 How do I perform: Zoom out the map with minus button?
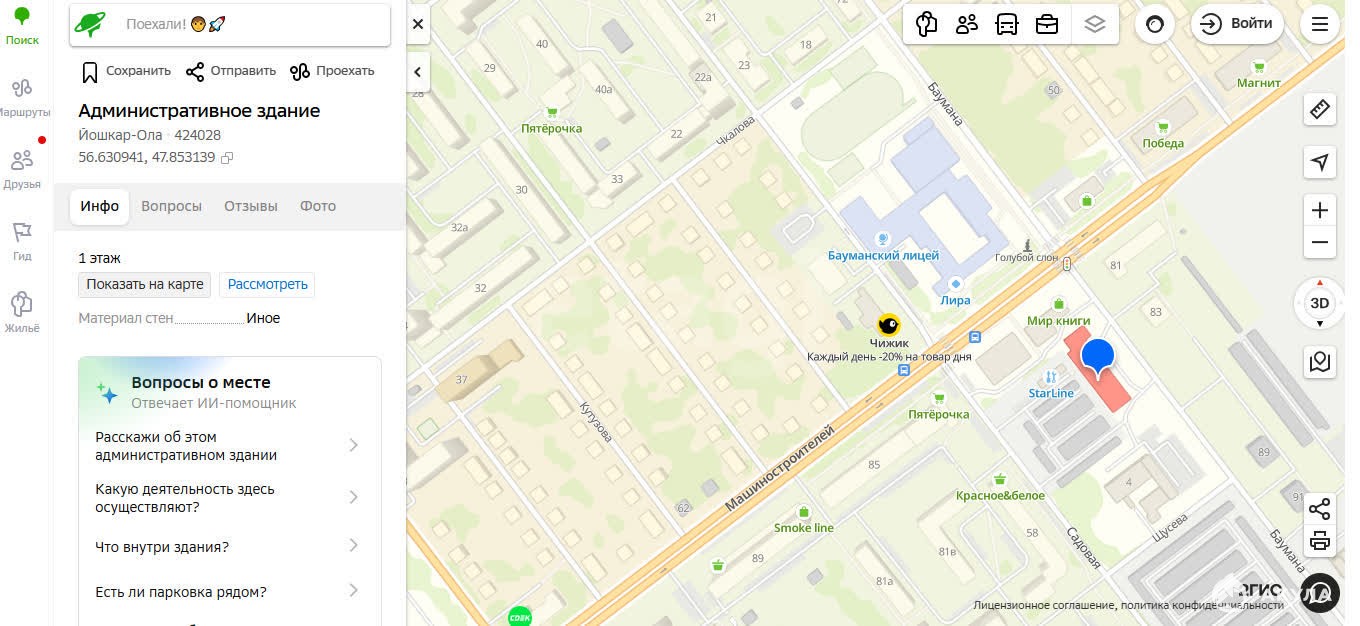pos(1320,243)
